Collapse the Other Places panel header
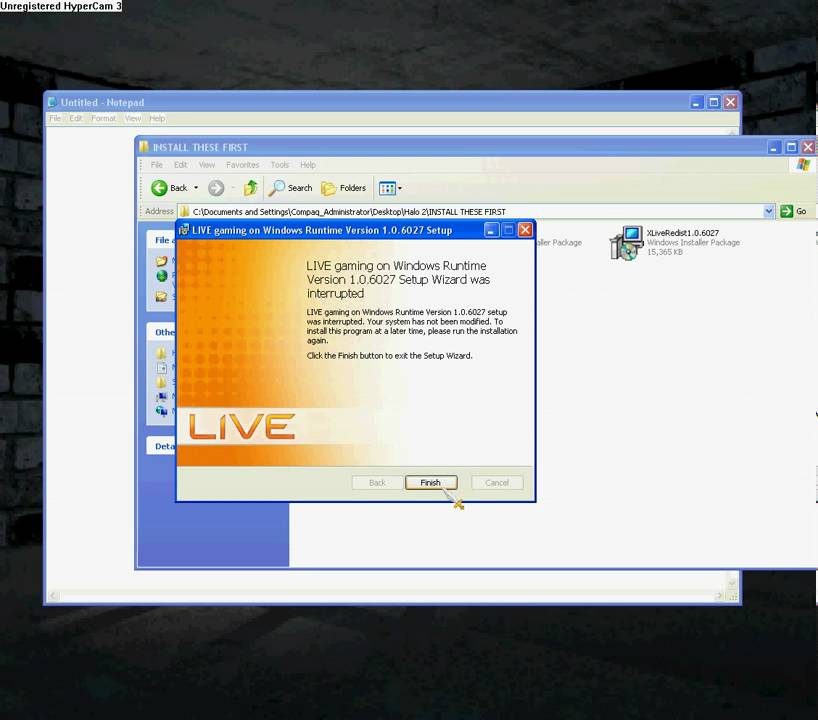This screenshot has height=720, width=818. coord(161,332)
